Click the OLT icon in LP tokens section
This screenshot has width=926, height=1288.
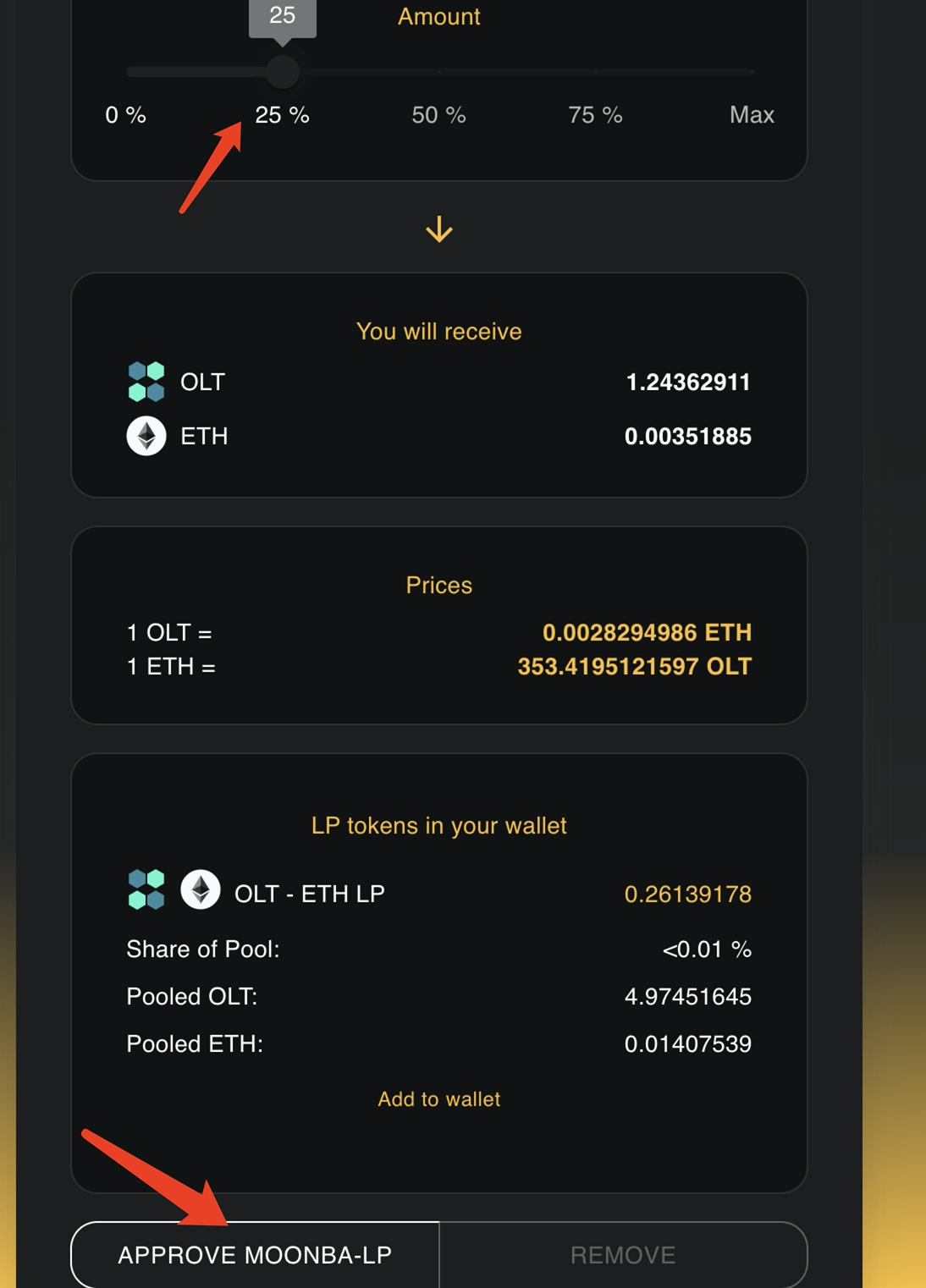146,889
